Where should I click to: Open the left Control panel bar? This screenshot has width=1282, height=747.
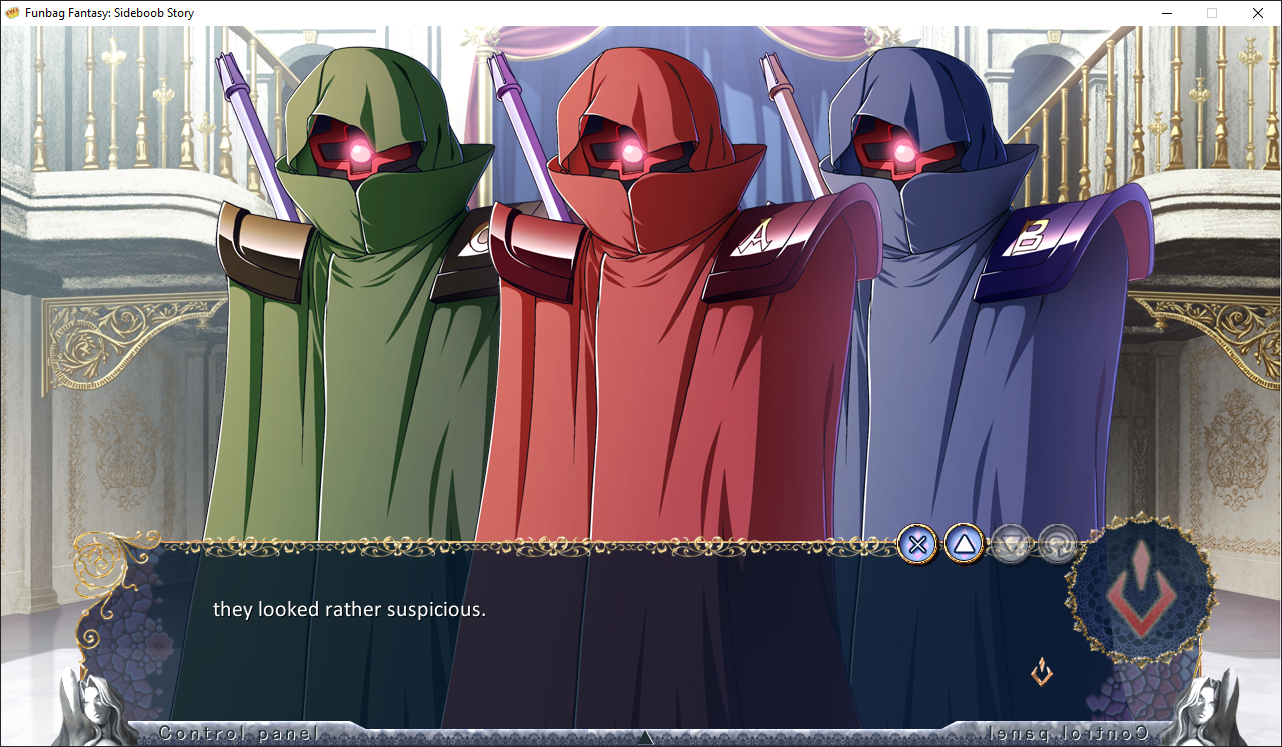240,733
